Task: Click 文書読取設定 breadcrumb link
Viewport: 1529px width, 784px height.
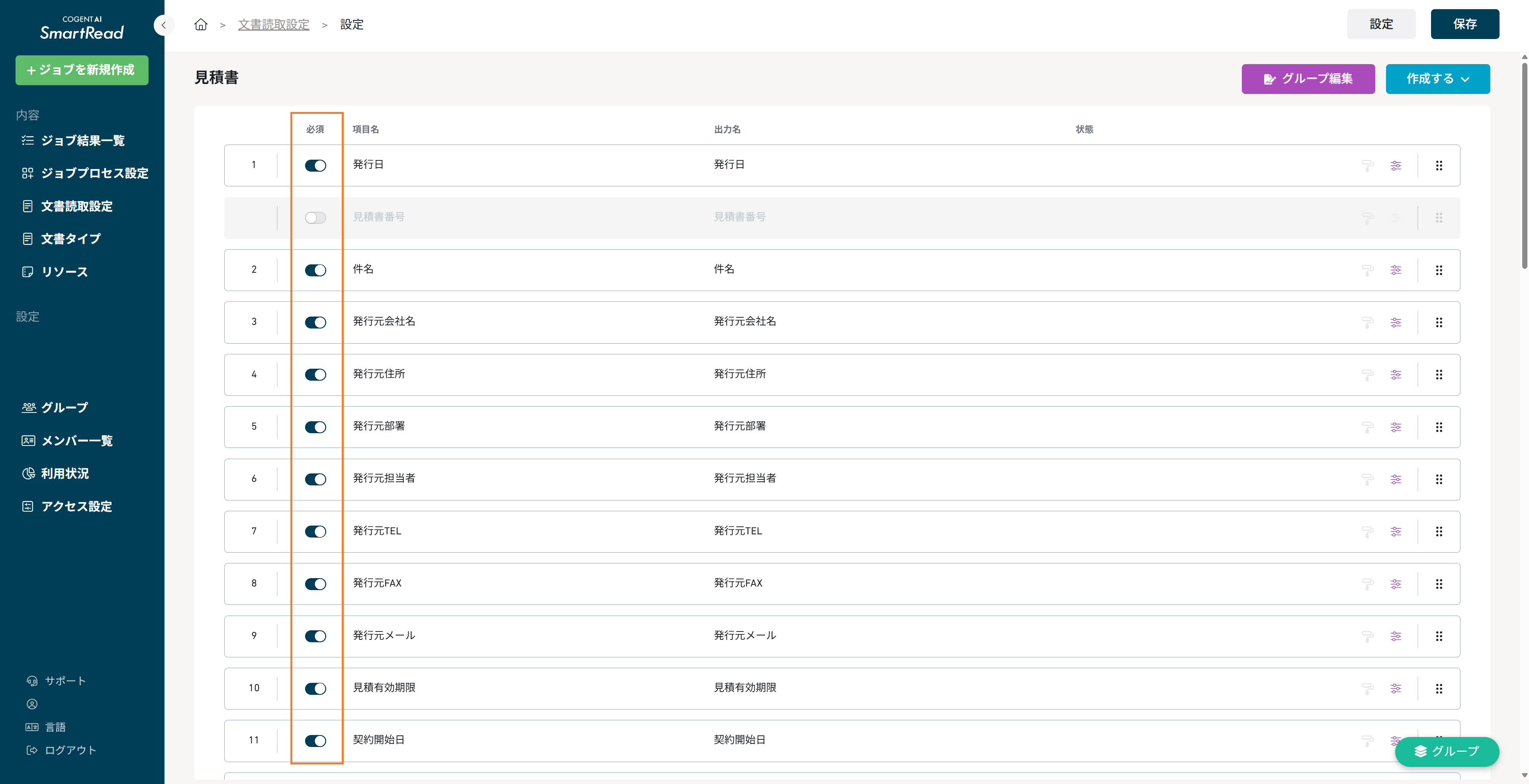Action: coord(274,24)
